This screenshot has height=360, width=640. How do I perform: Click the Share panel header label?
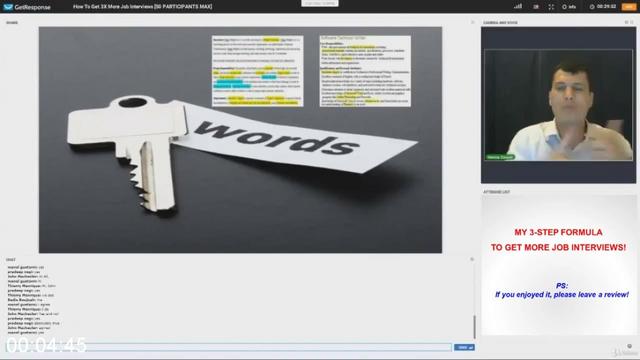[x=12, y=22]
